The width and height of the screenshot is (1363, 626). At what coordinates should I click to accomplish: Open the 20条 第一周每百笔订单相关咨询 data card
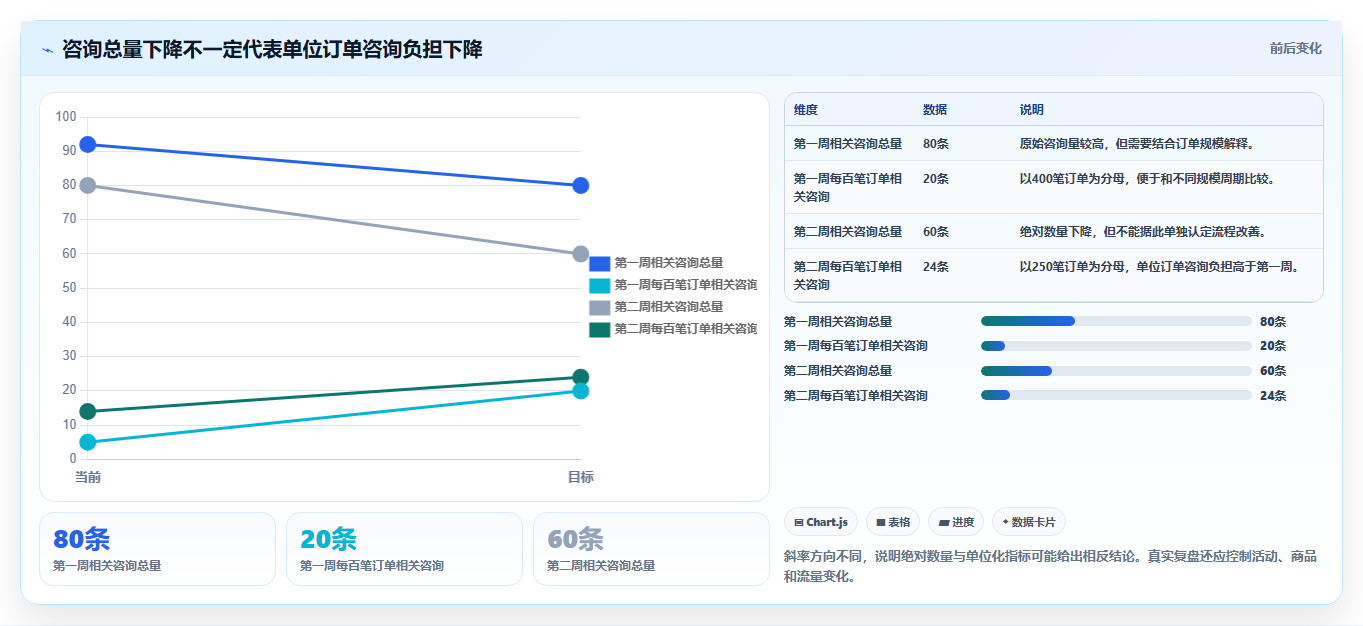(x=404, y=549)
